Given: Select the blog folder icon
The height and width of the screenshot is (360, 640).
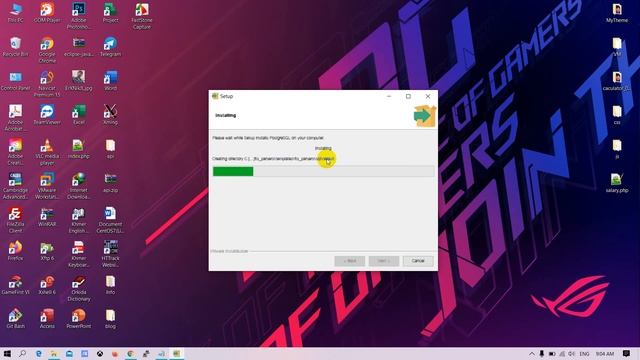Looking at the screenshot, I should [110, 319].
